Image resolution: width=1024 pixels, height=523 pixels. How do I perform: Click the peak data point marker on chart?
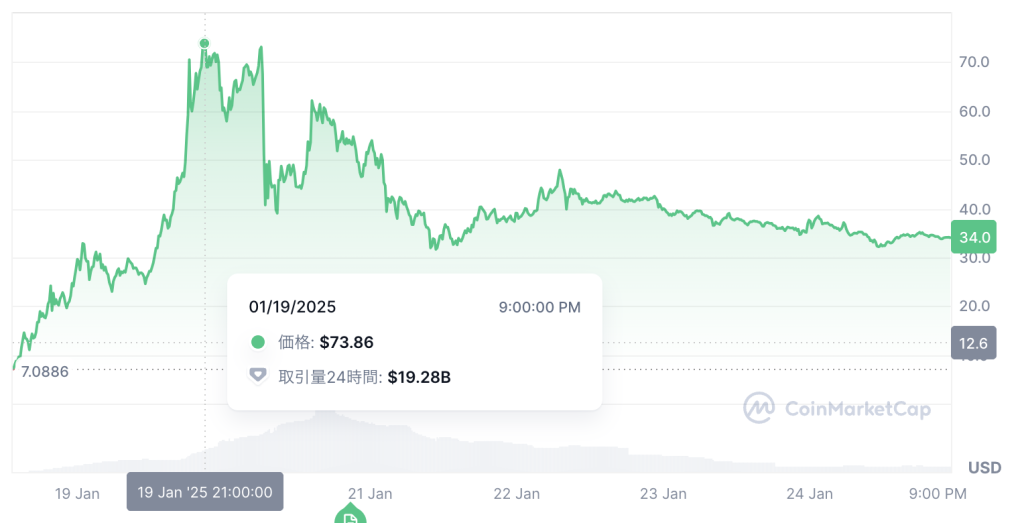click(205, 43)
